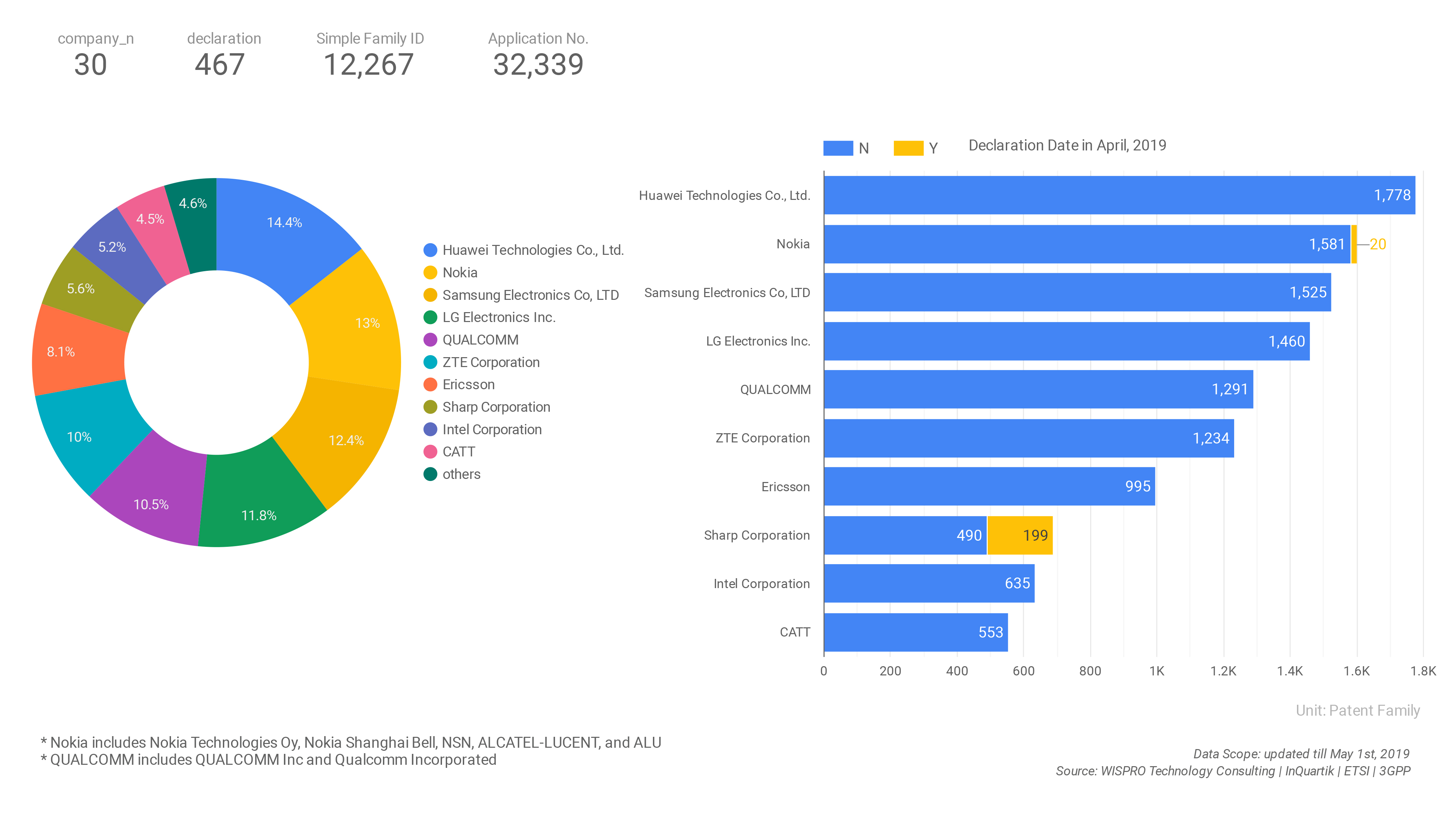The height and width of the screenshot is (818, 1456).
Task: Click the Samsung Electronics legend dot
Action: click(430, 295)
